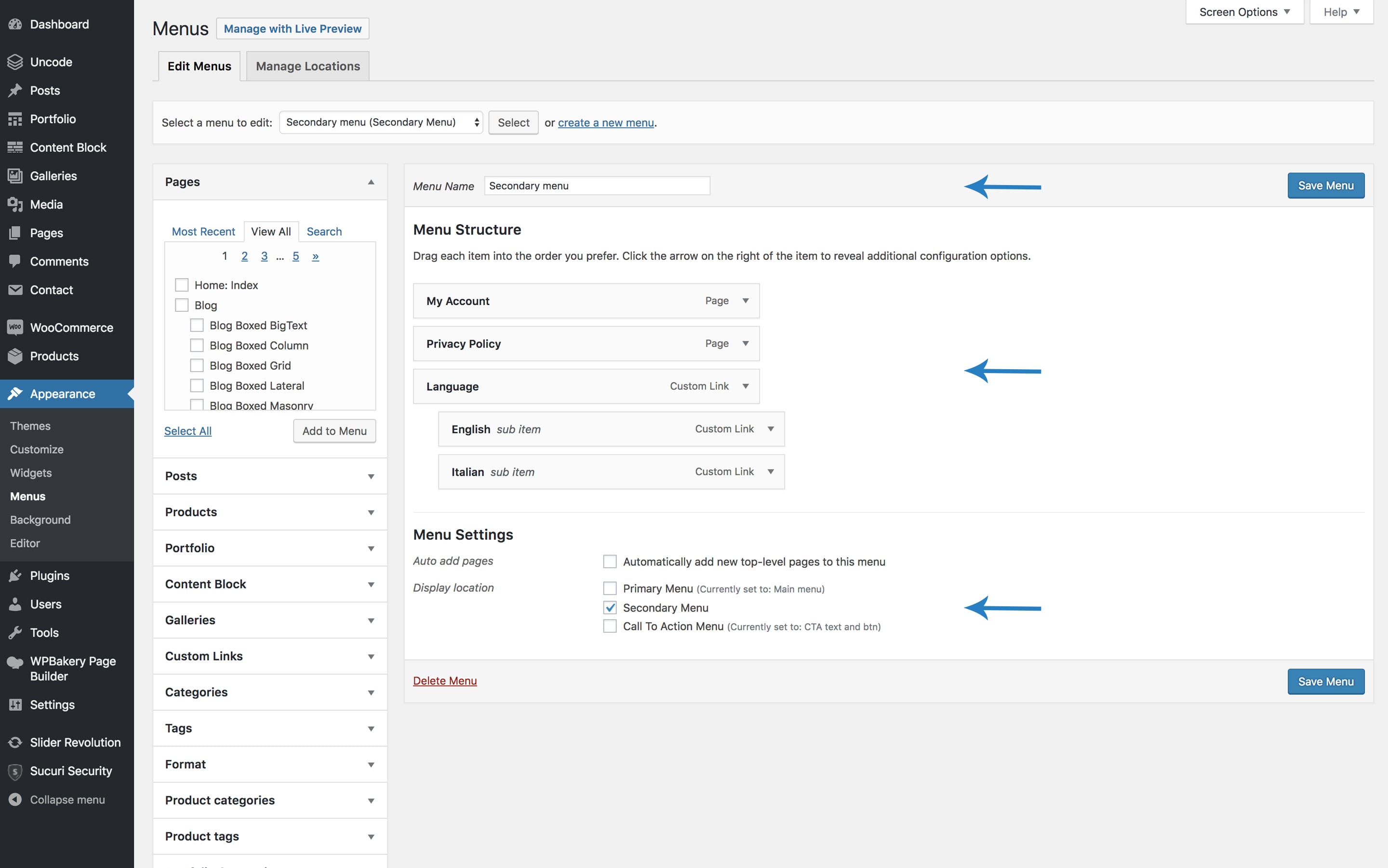Click the Uncode layers icon
1388x868 pixels.
[x=15, y=62]
